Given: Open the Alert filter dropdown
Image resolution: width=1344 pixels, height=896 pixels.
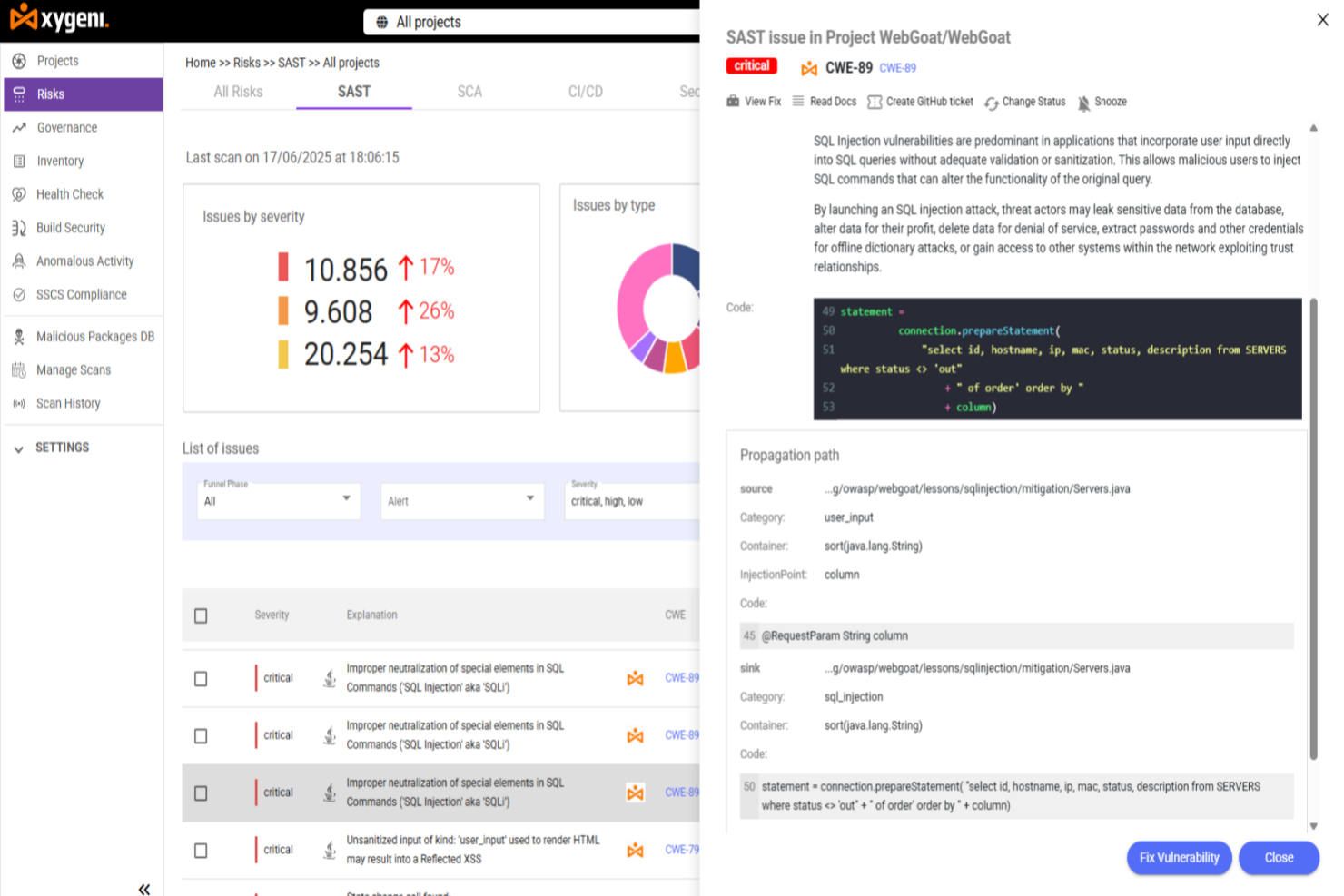Looking at the screenshot, I should click(x=461, y=500).
